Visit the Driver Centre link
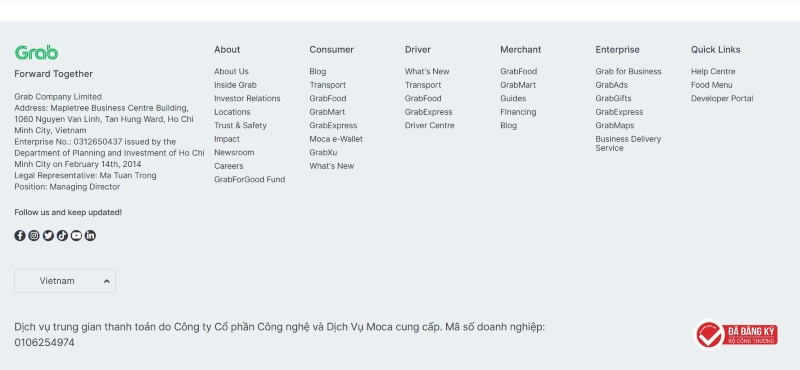 [429, 126]
